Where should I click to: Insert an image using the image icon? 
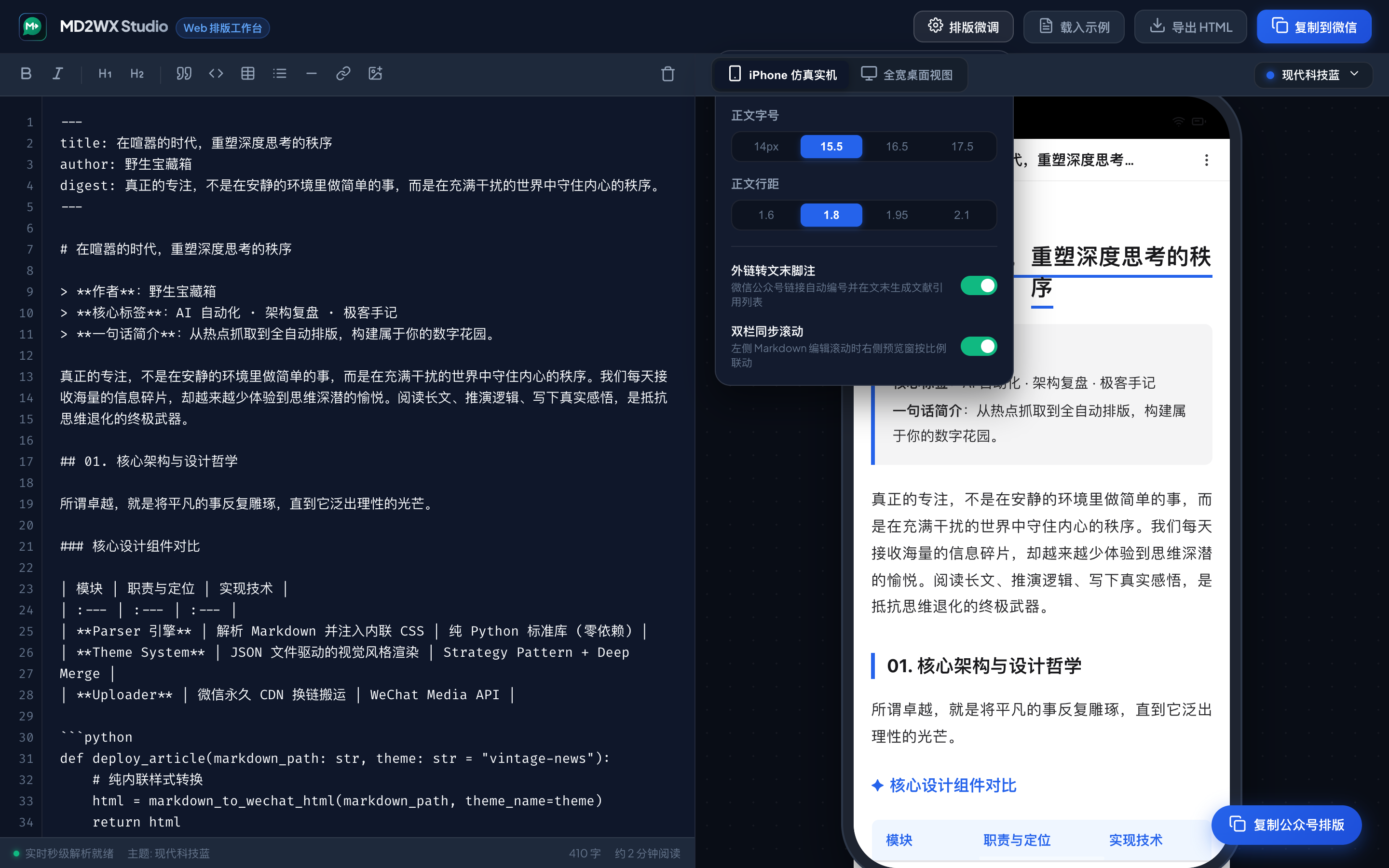[375, 73]
